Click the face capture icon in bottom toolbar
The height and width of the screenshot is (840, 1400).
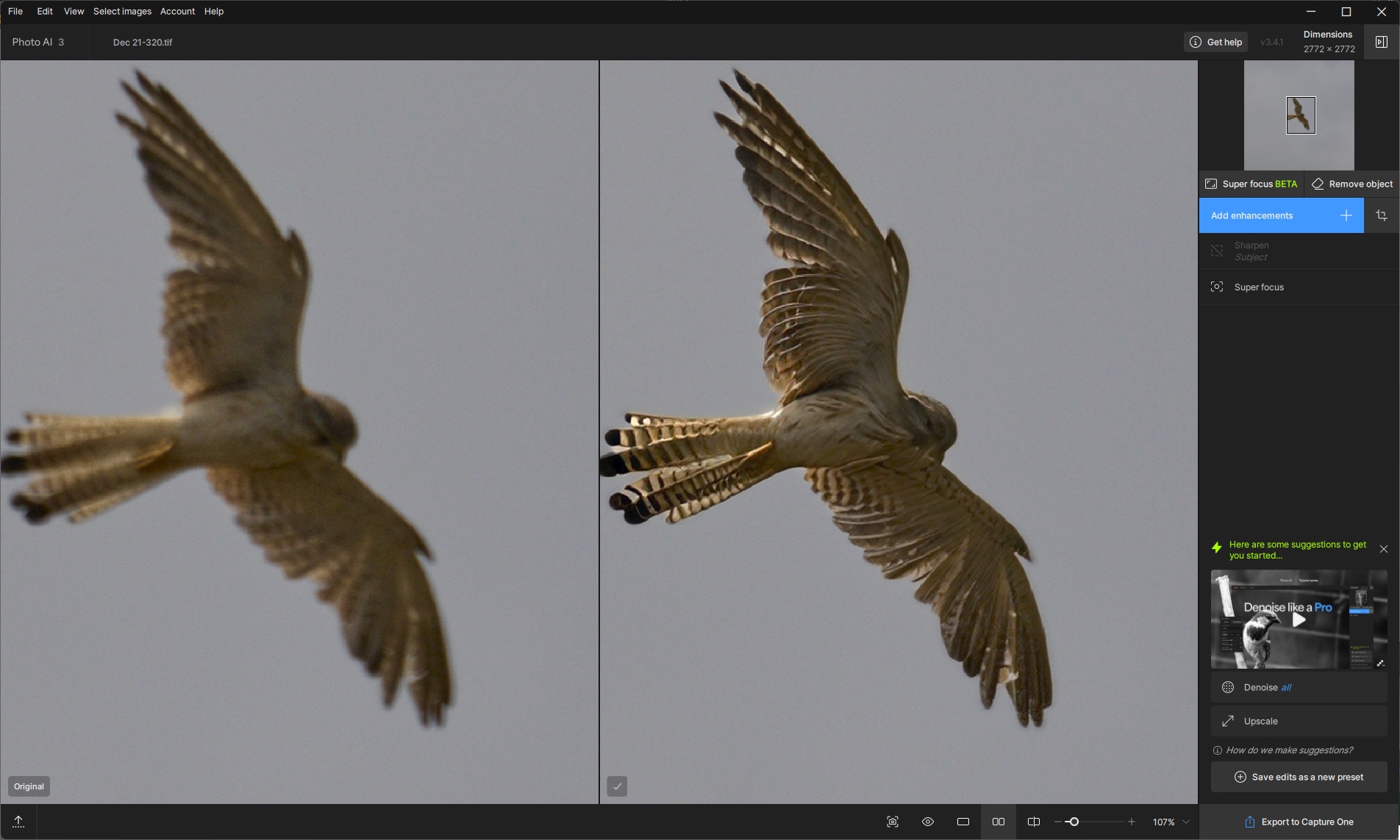click(893, 822)
